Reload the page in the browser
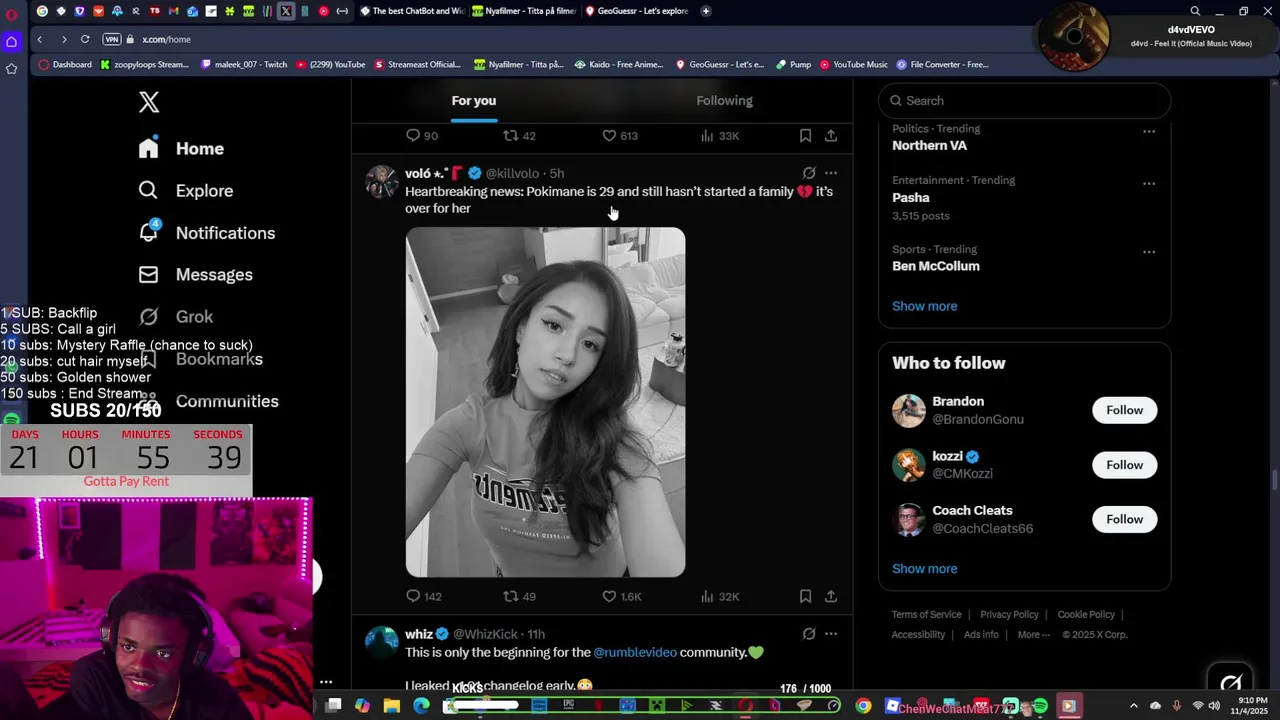This screenshot has width=1280, height=720. pos(85,39)
